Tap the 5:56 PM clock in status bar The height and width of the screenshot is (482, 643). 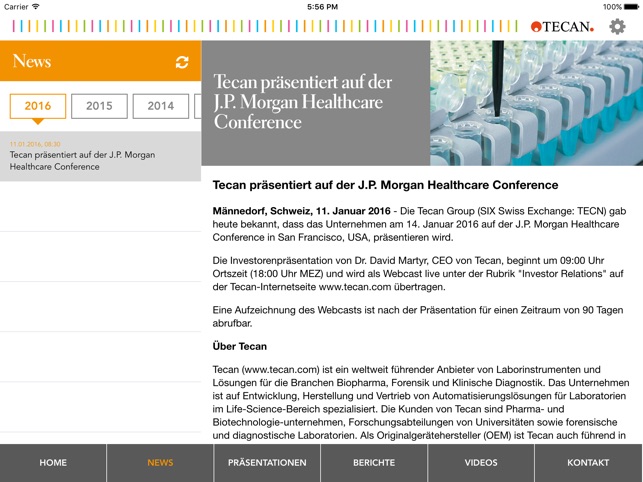(x=322, y=7)
